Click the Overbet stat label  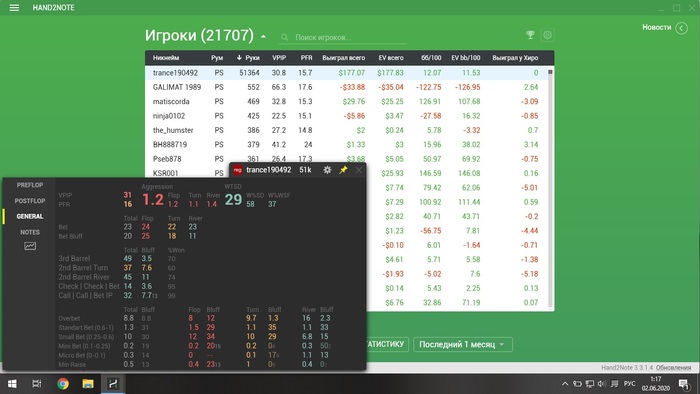tap(69, 319)
